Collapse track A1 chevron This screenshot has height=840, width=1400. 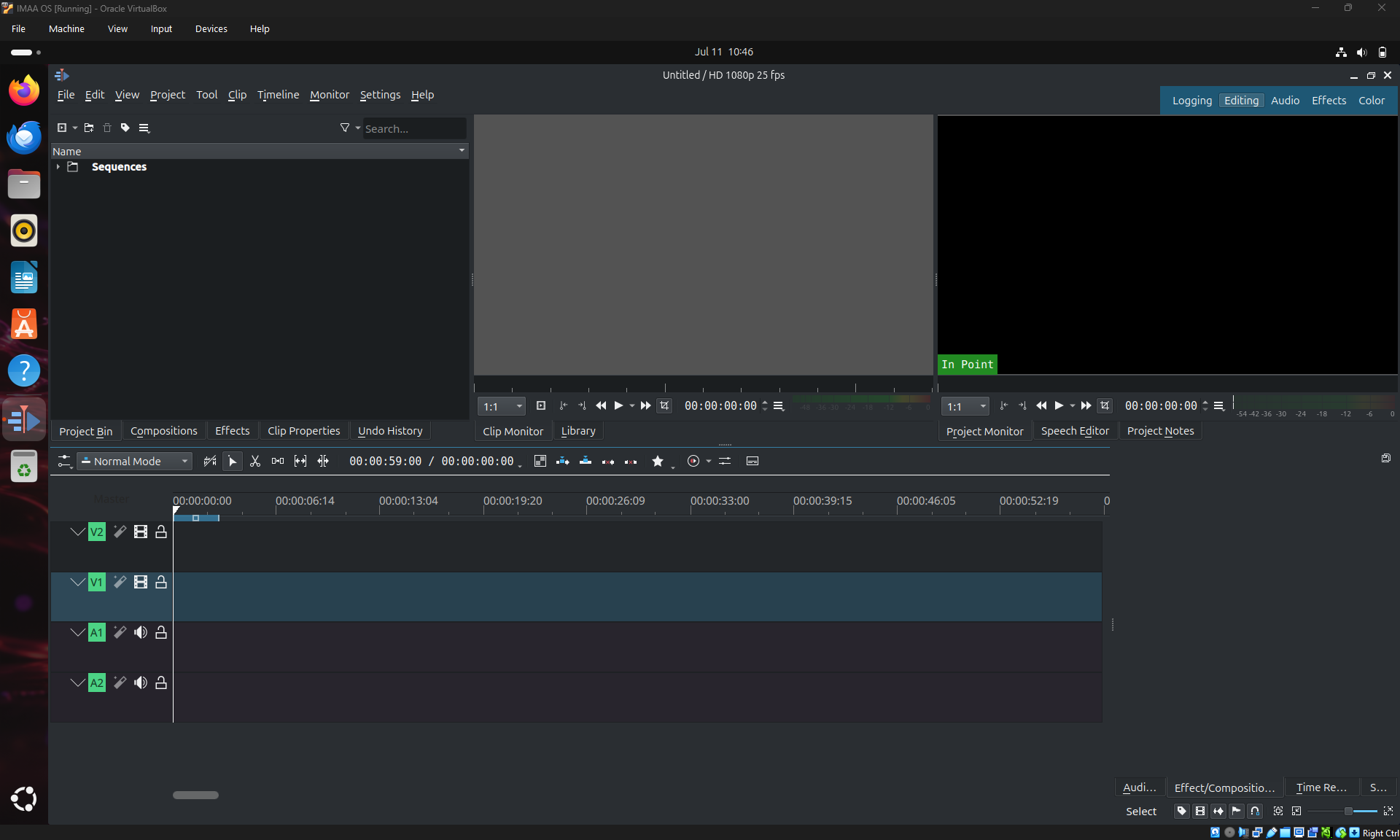(x=77, y=632)
